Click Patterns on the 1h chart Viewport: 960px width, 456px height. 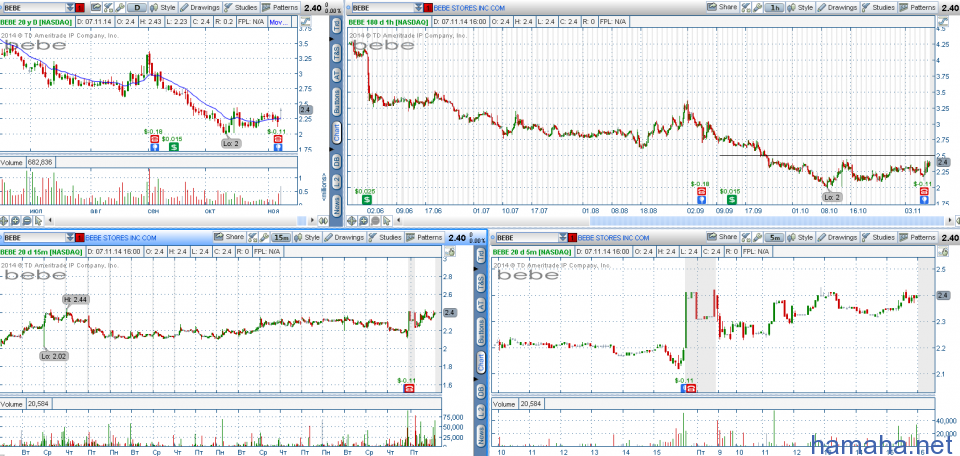[918, 7]
